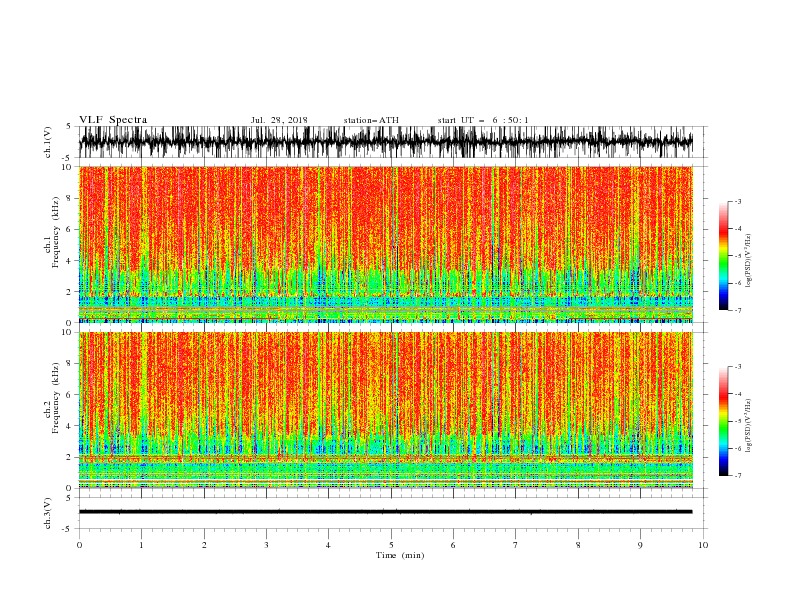Viewport: 792px width, 612px height.
Task: Click the ch.2 color bar "-7" tick
Action: pos(738,475)
